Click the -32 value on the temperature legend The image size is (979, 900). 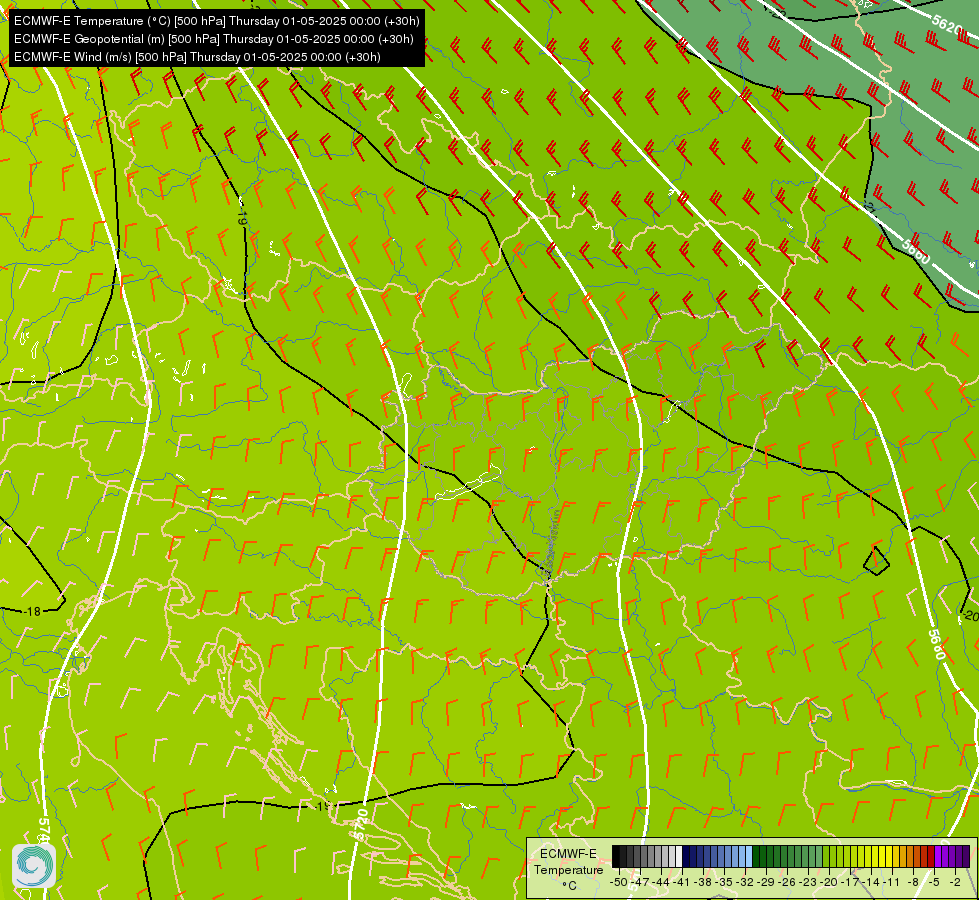click(745, 882)
